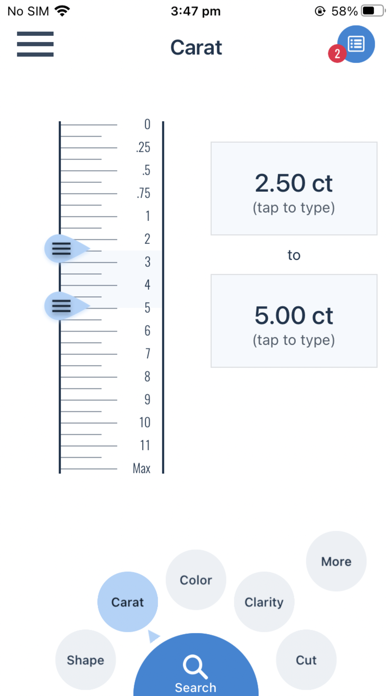Viewport: 392px width, 696px height.
Task: Open the hamburger menu
Action: point(35,44)
